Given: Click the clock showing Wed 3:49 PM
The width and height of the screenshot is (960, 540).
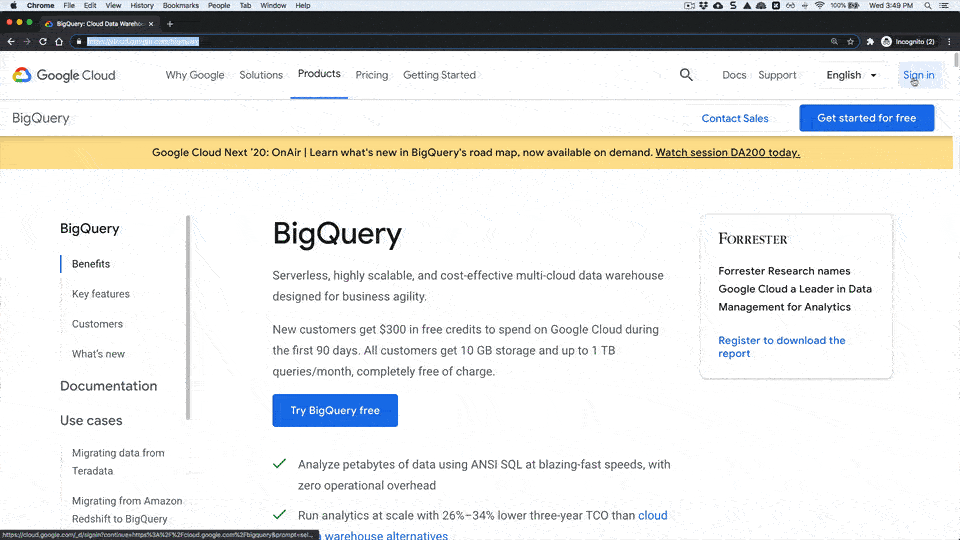Looking at the screenshot, I should pos(891,6).
